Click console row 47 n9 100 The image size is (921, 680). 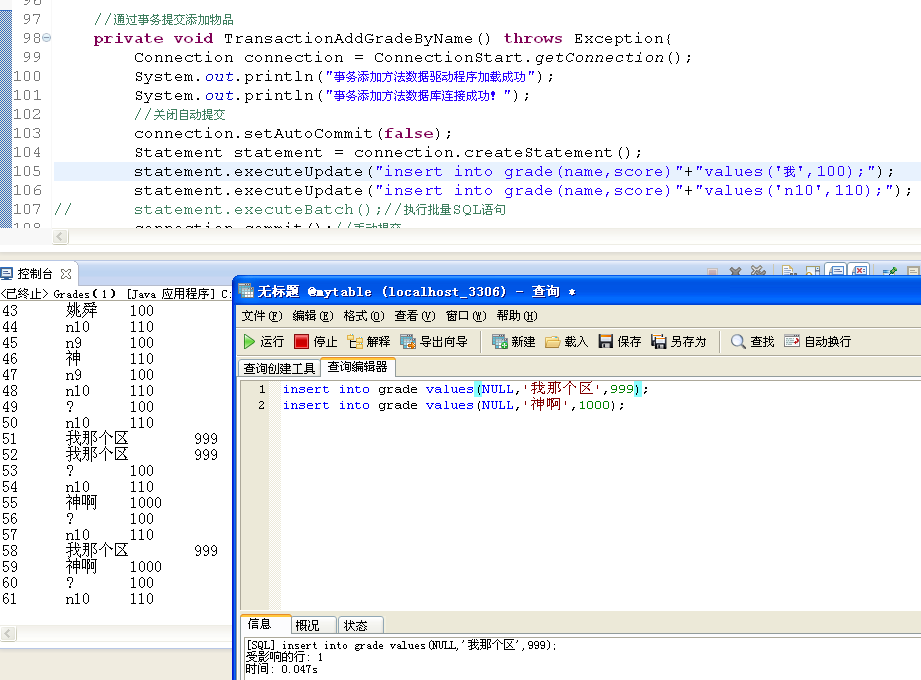[78, 375]
